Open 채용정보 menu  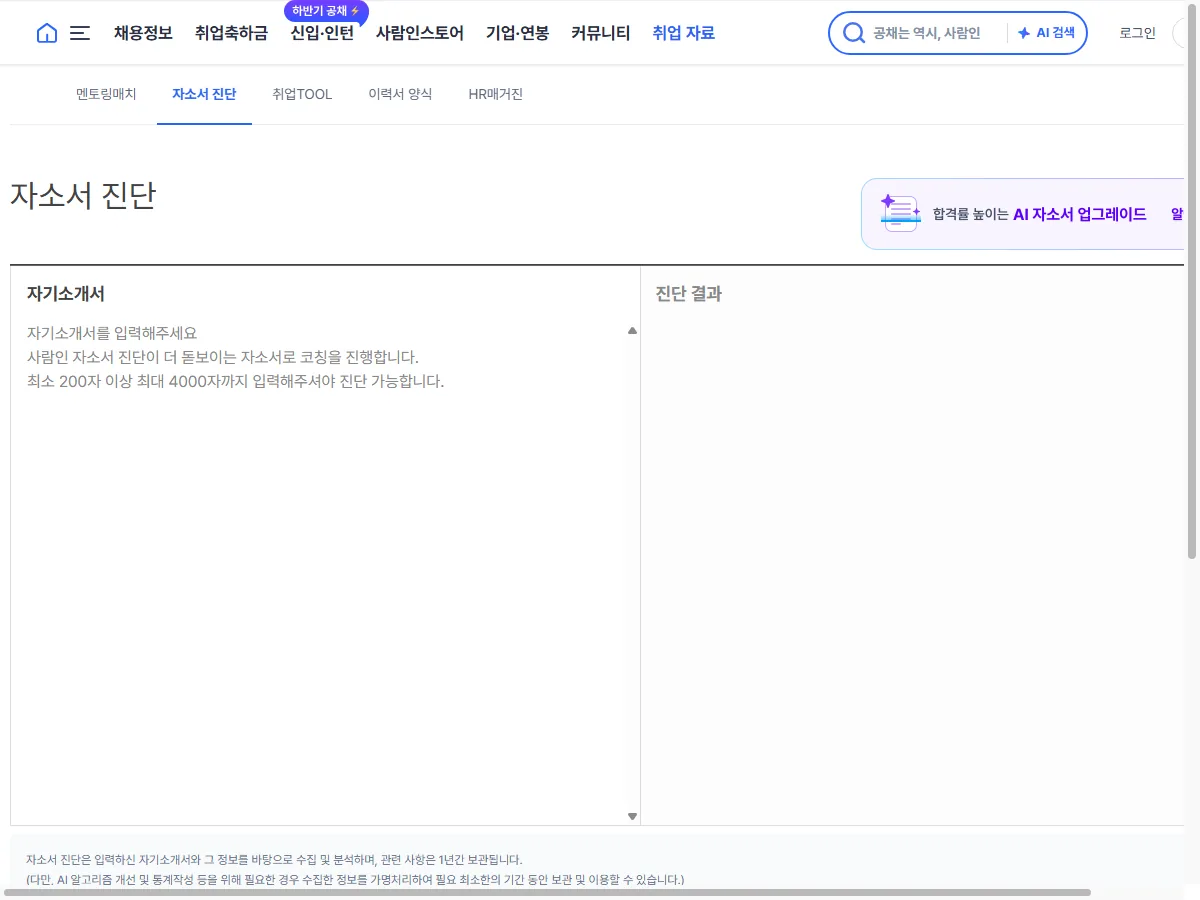143,33
